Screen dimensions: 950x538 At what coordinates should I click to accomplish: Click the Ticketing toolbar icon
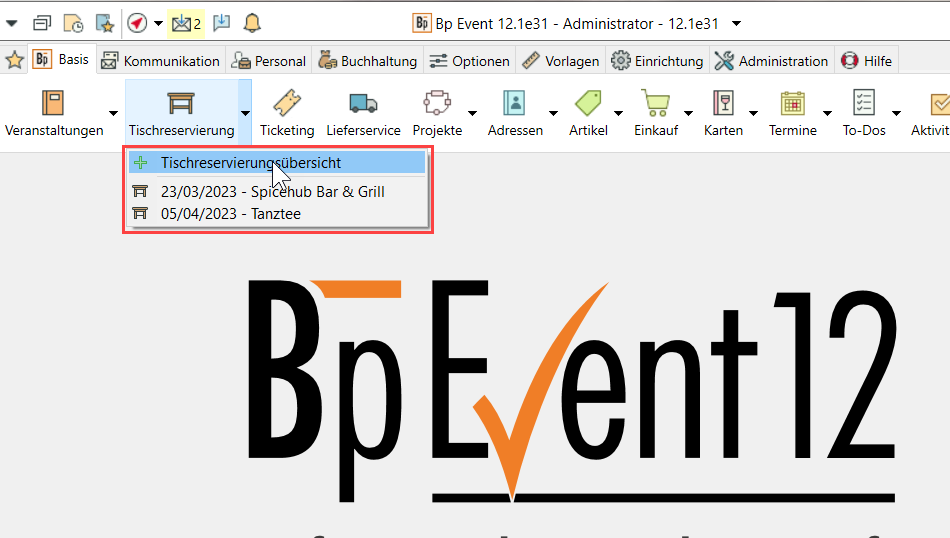tap(286, 104)
